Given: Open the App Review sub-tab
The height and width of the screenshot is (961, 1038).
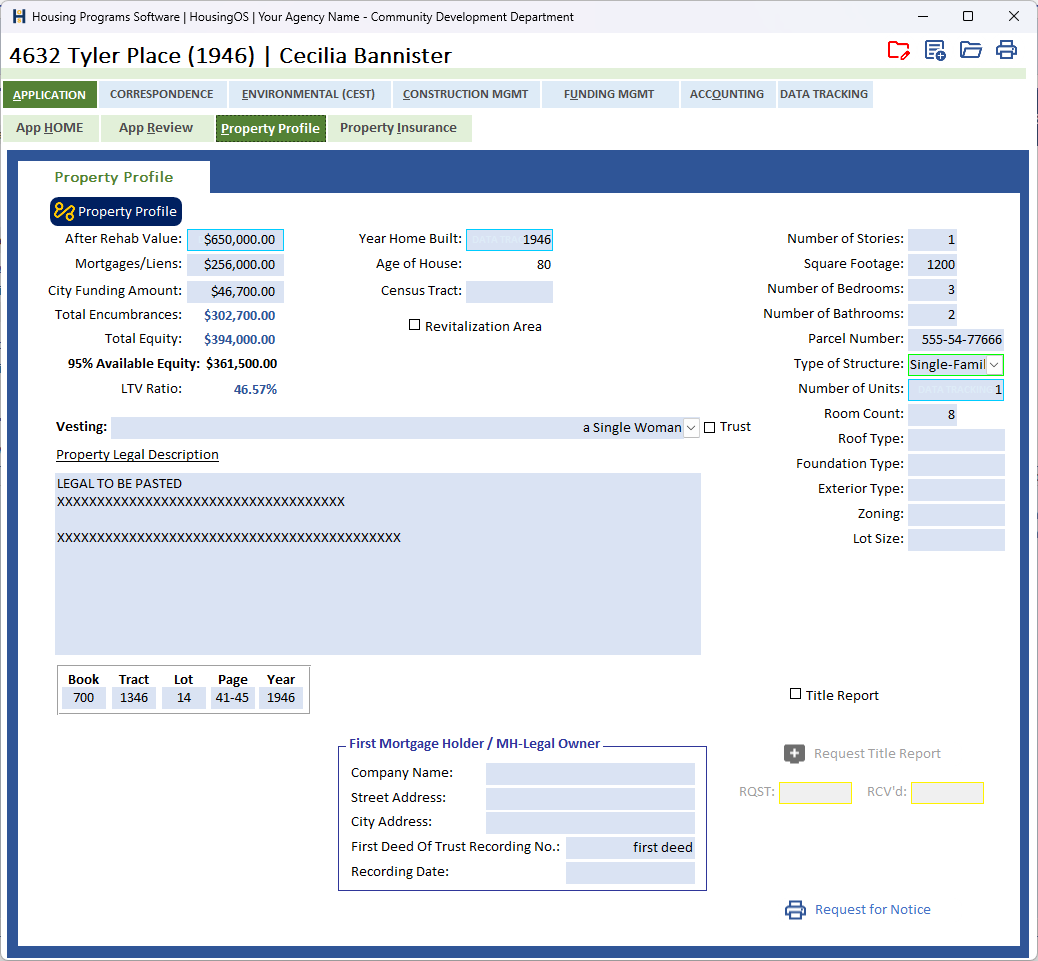Looking at the screenshot, I should click(x=156, y=128).
